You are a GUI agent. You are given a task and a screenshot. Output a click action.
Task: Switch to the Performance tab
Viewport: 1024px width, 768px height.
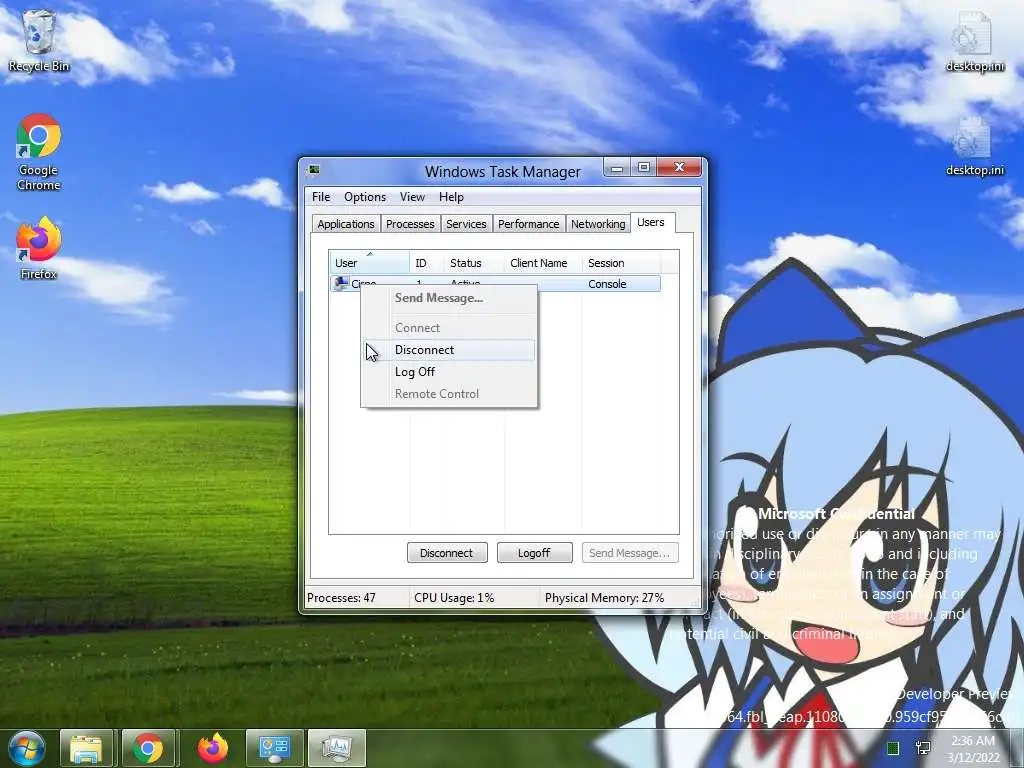pyautogui.click(x=528, y=224)
